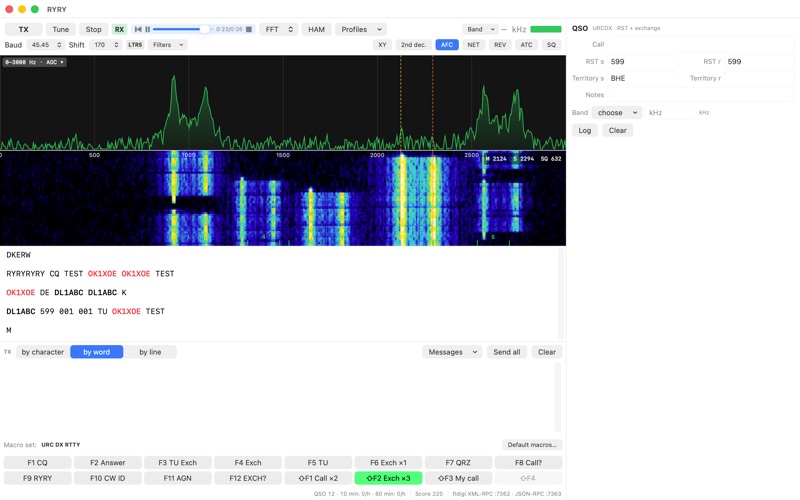800x500 pixels.
Task: Enable the ATC toggle
Action: [527, 45]
